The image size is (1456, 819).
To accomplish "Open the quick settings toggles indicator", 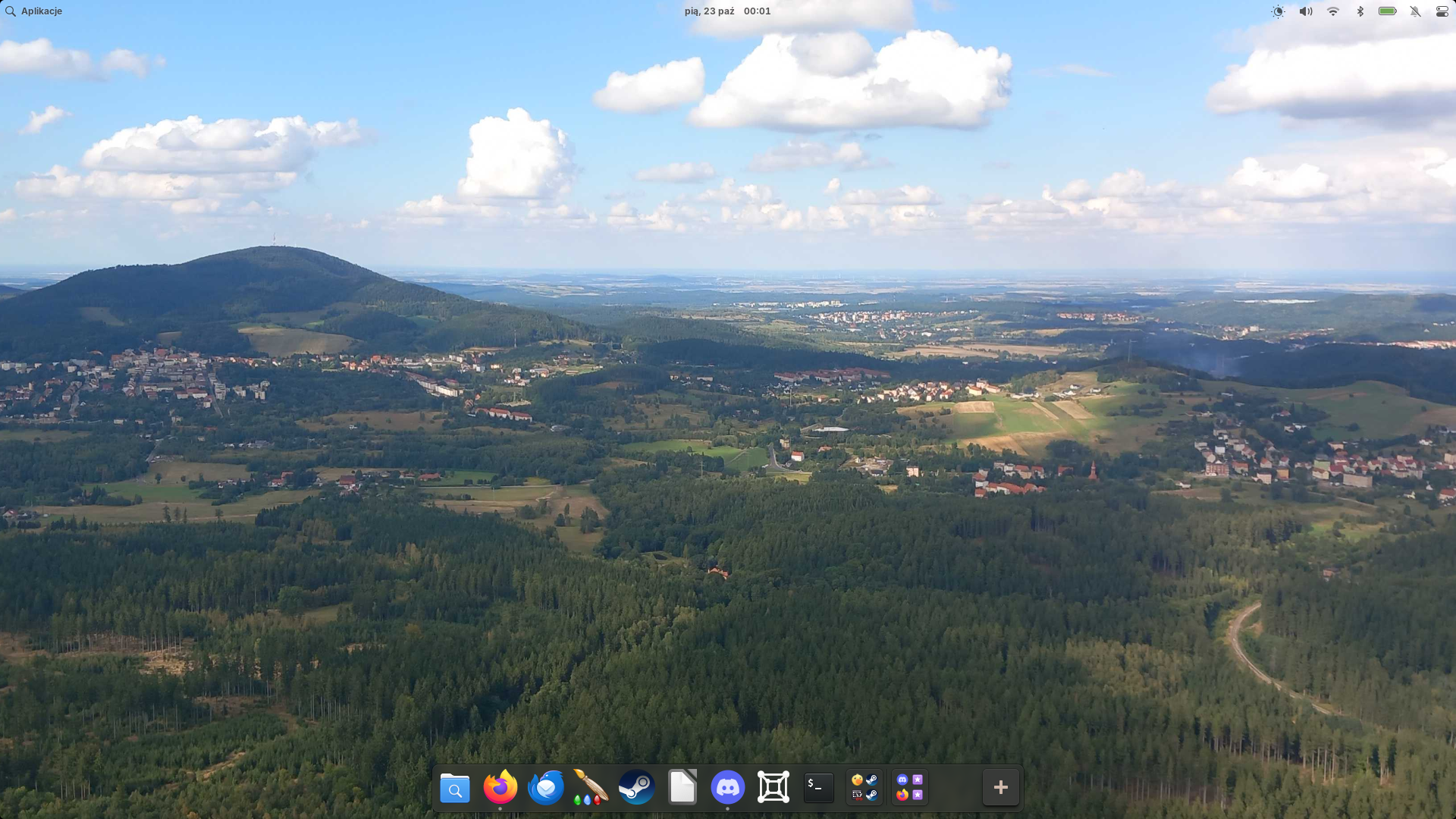I will tap(1442, 11).
